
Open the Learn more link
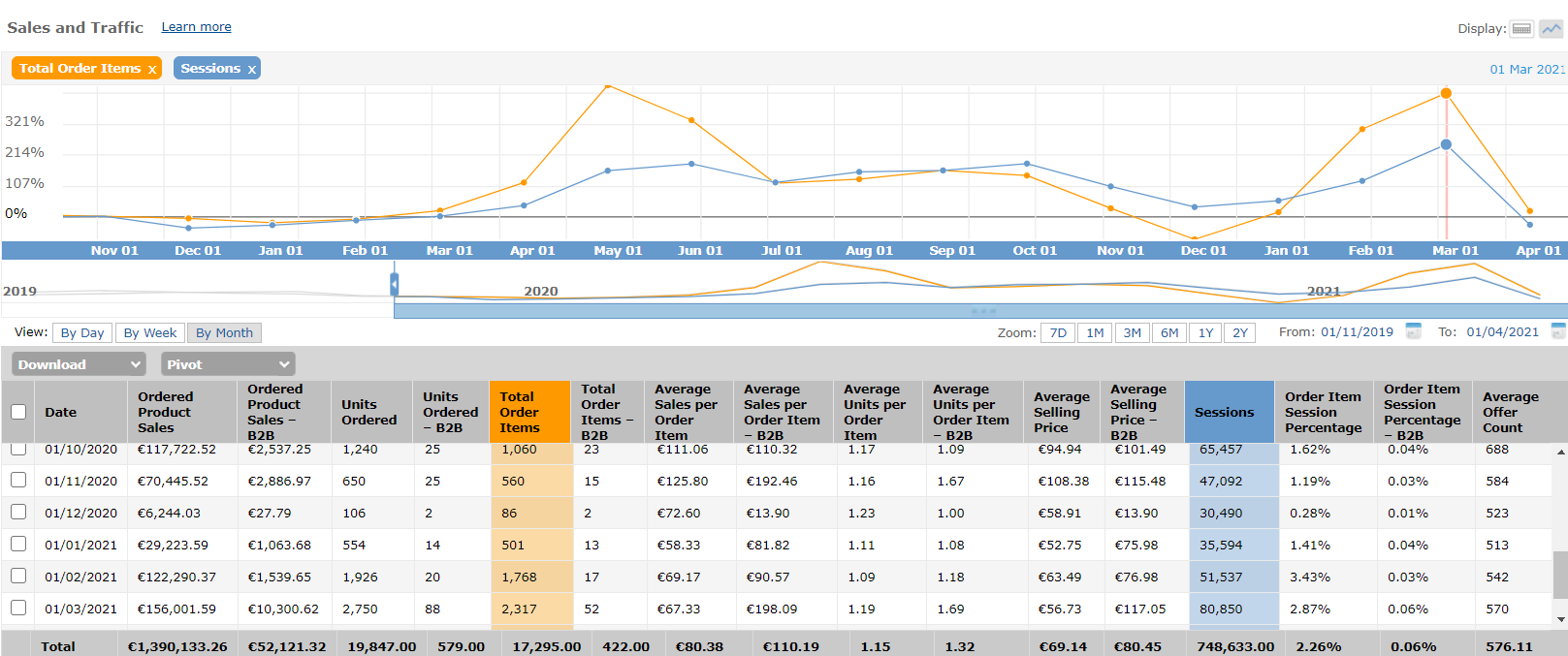pyautogui.click(x=196, y=27)
